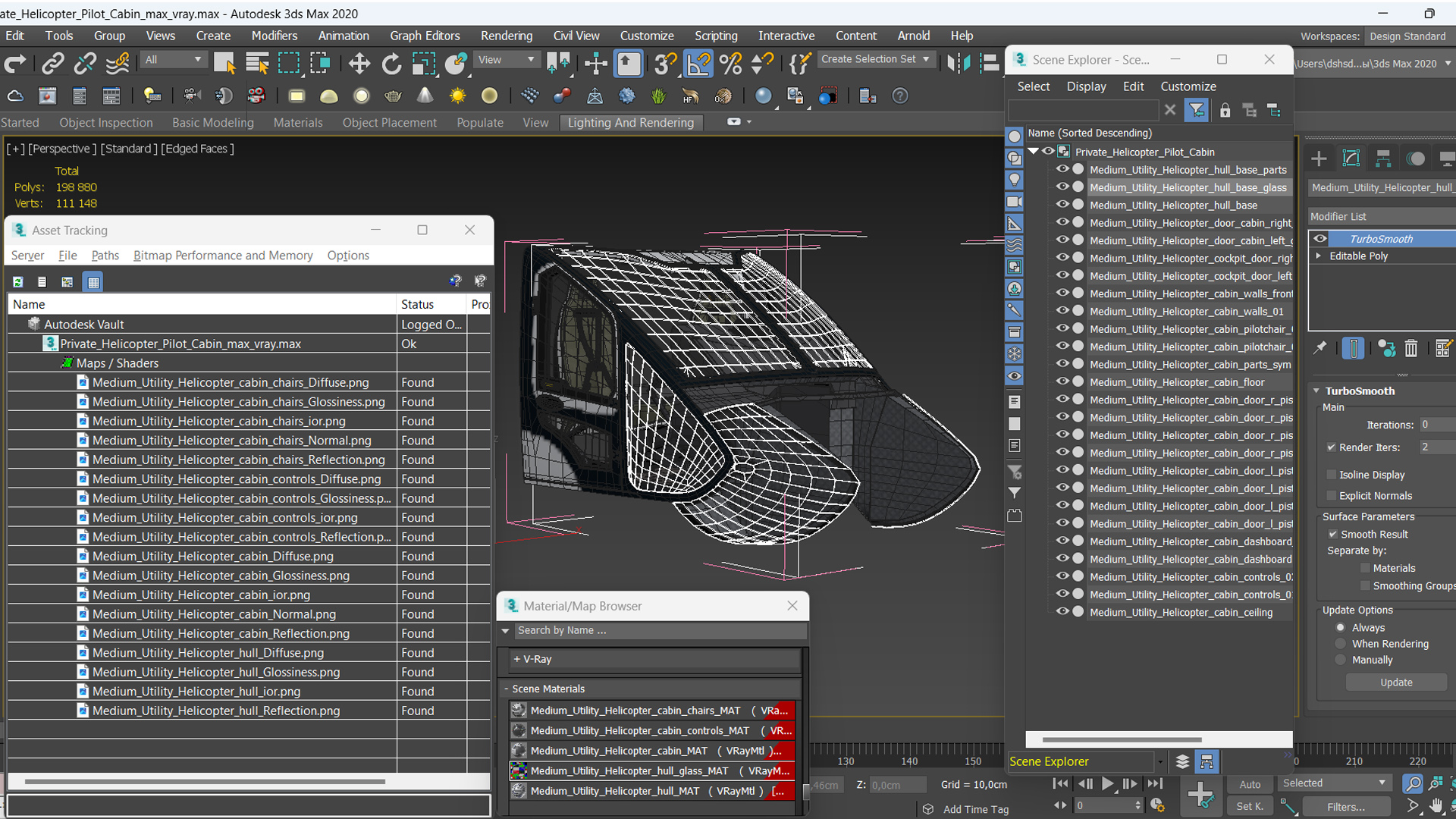Select When Rendering update option

[x=1340, y=643]
